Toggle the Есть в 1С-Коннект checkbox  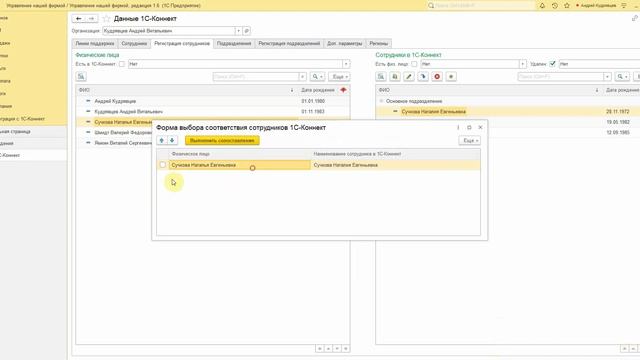122,64
